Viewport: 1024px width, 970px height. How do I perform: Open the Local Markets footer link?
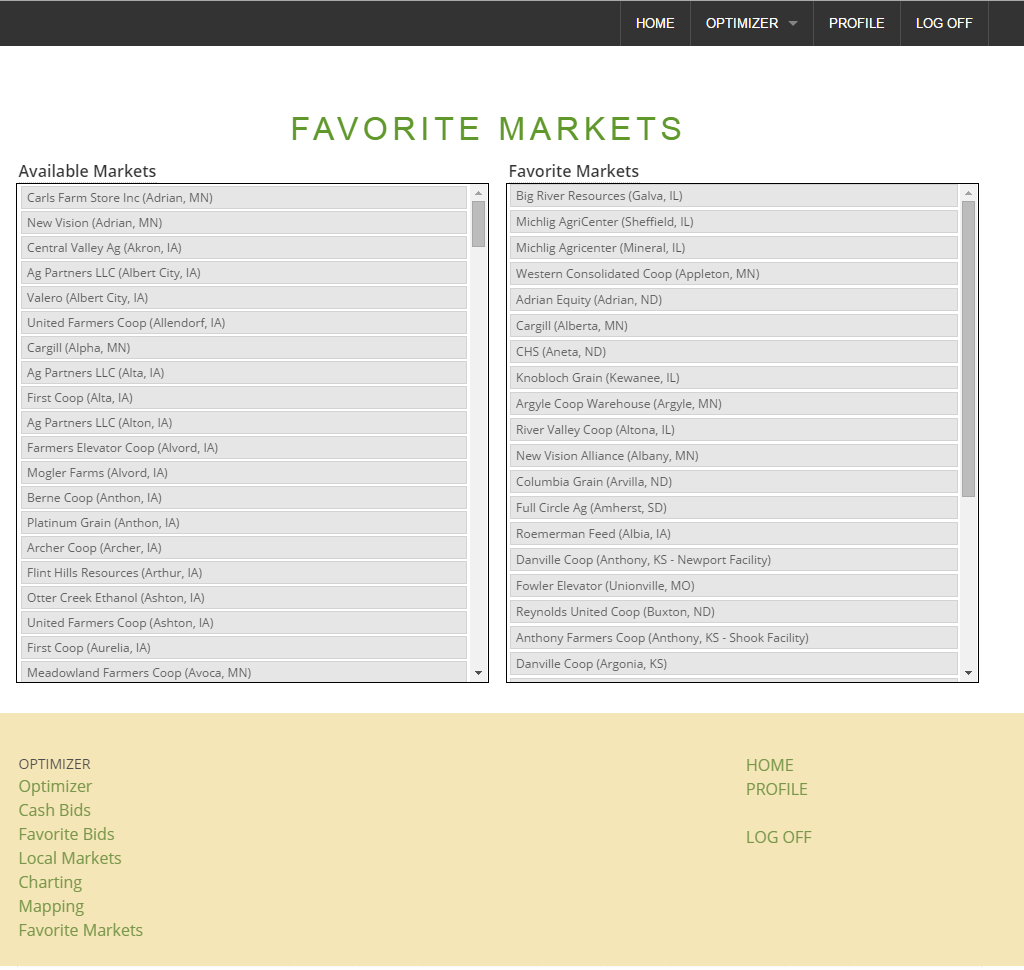(x=70, y=858)
